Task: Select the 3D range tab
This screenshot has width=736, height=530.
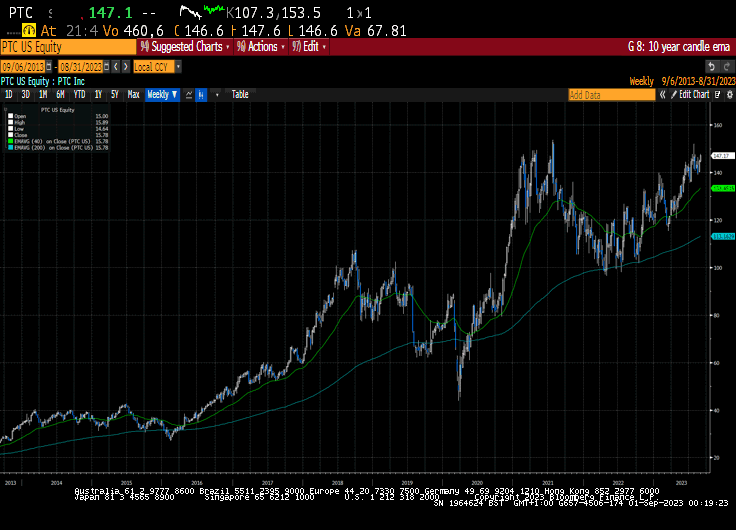Action: [25, 95]
